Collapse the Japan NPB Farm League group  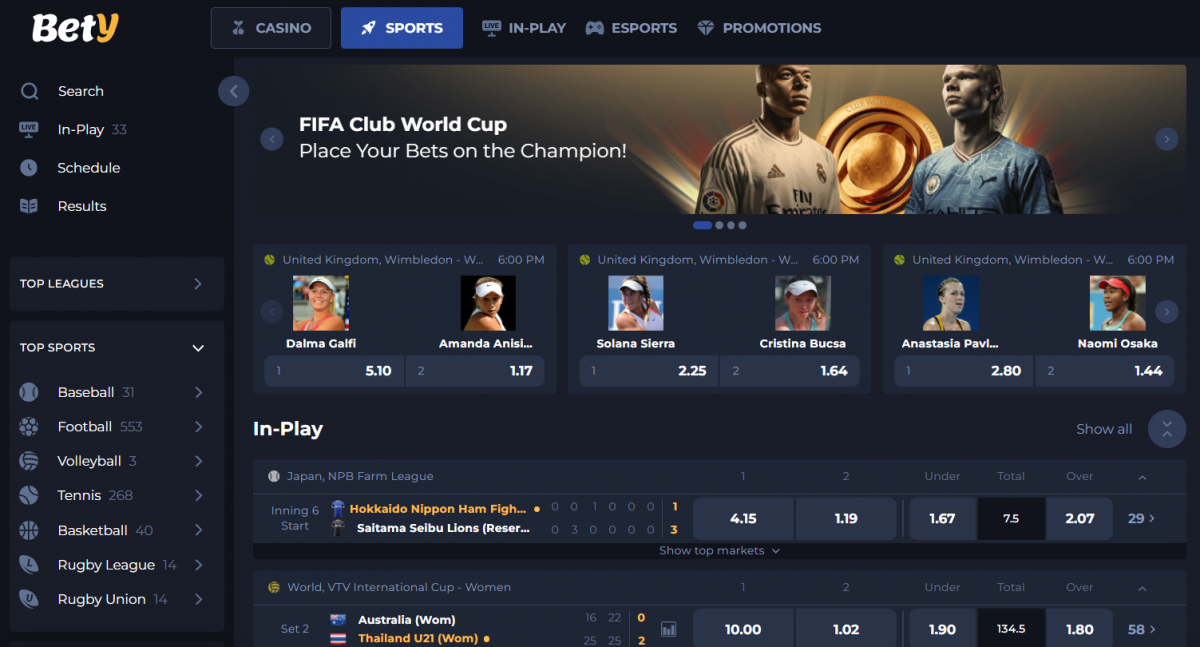point(1142,477)
